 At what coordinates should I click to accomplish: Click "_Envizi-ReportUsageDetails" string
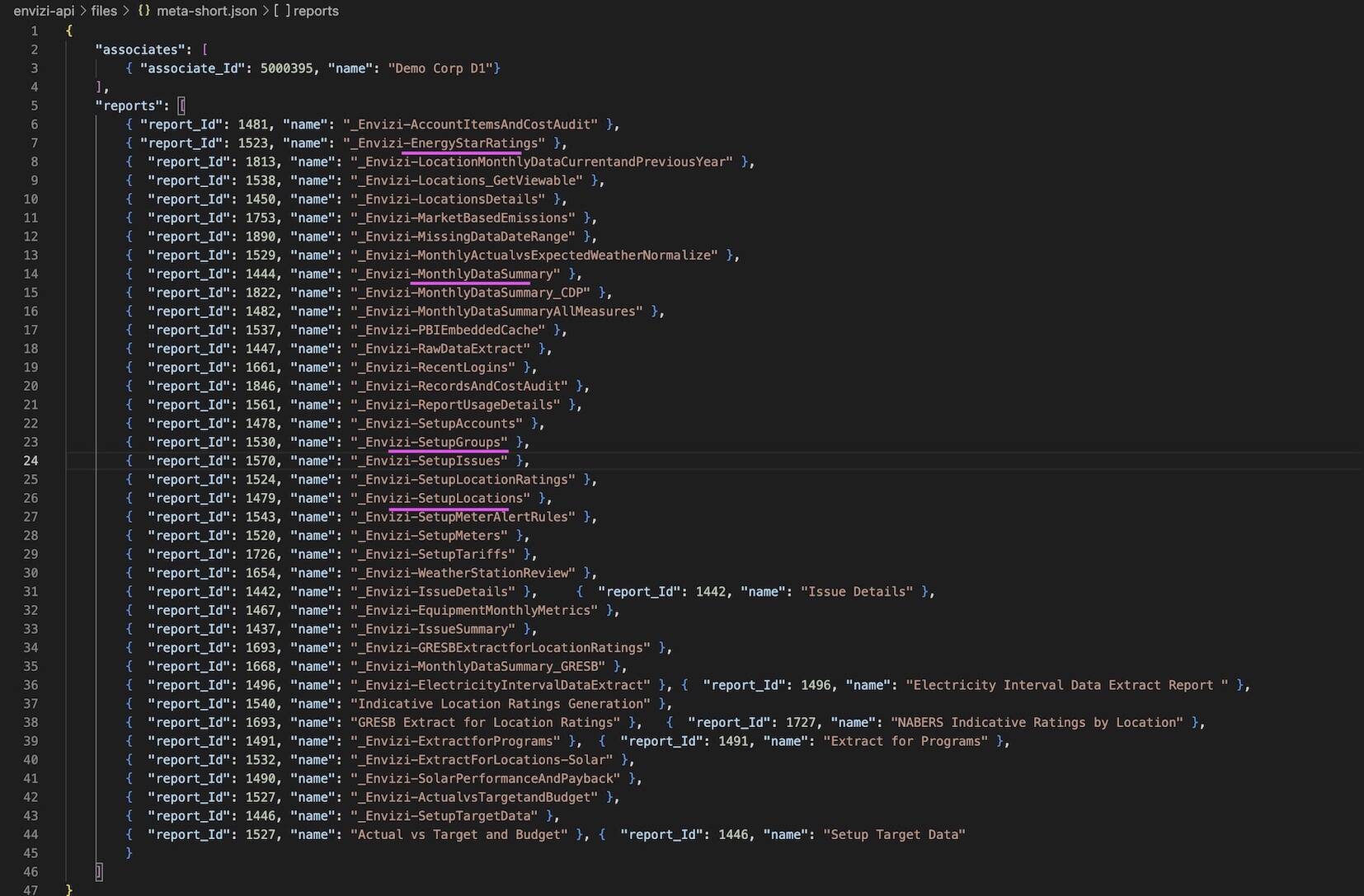[455, 405]
